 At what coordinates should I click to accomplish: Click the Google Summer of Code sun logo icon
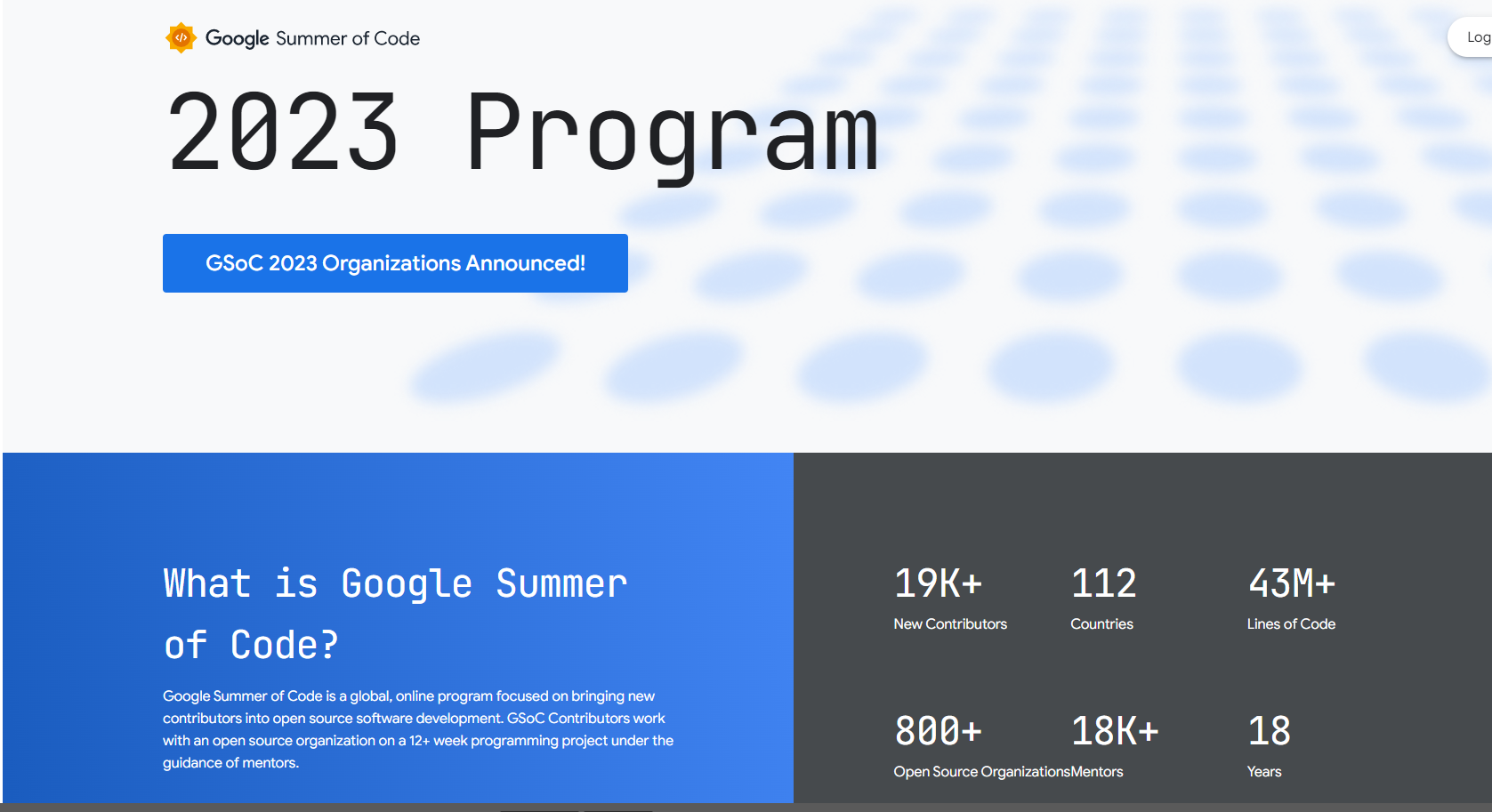[181, 38]
